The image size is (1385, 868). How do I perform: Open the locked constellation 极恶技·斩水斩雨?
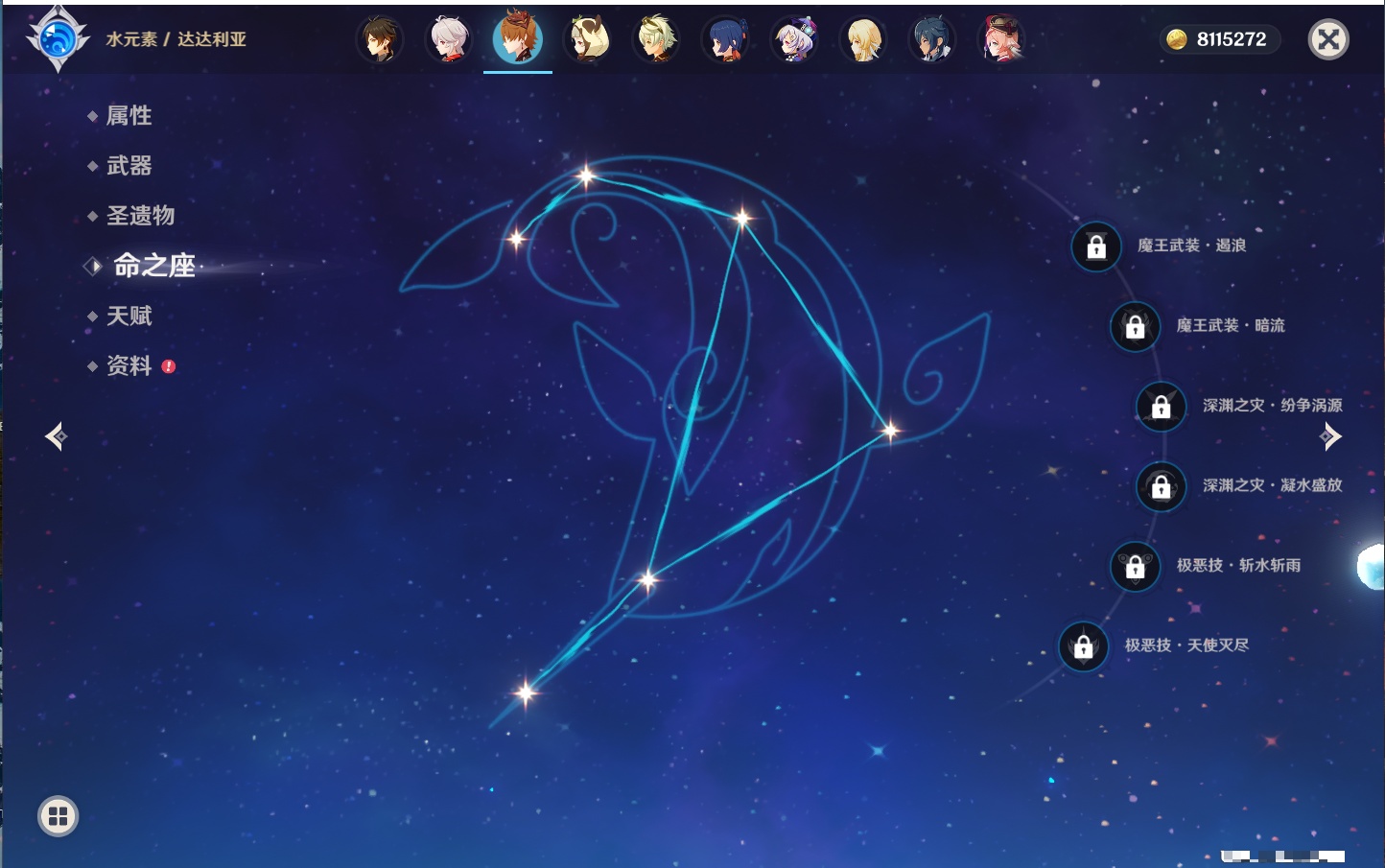(1135, 567)
